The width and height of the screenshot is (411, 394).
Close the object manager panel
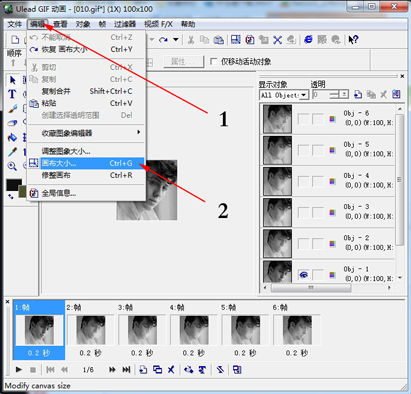tap(402, 76)
